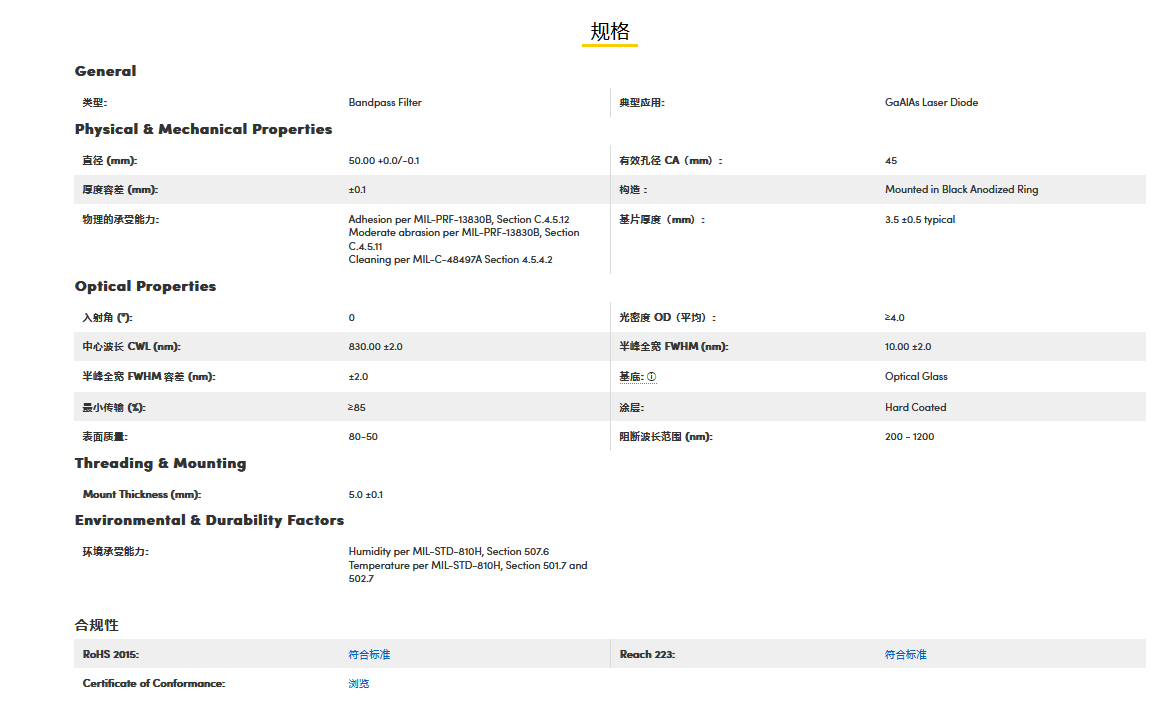Select the 830.00 ±2.0 wavelength value
1161x710 pixels.
(x=375, y=346)
